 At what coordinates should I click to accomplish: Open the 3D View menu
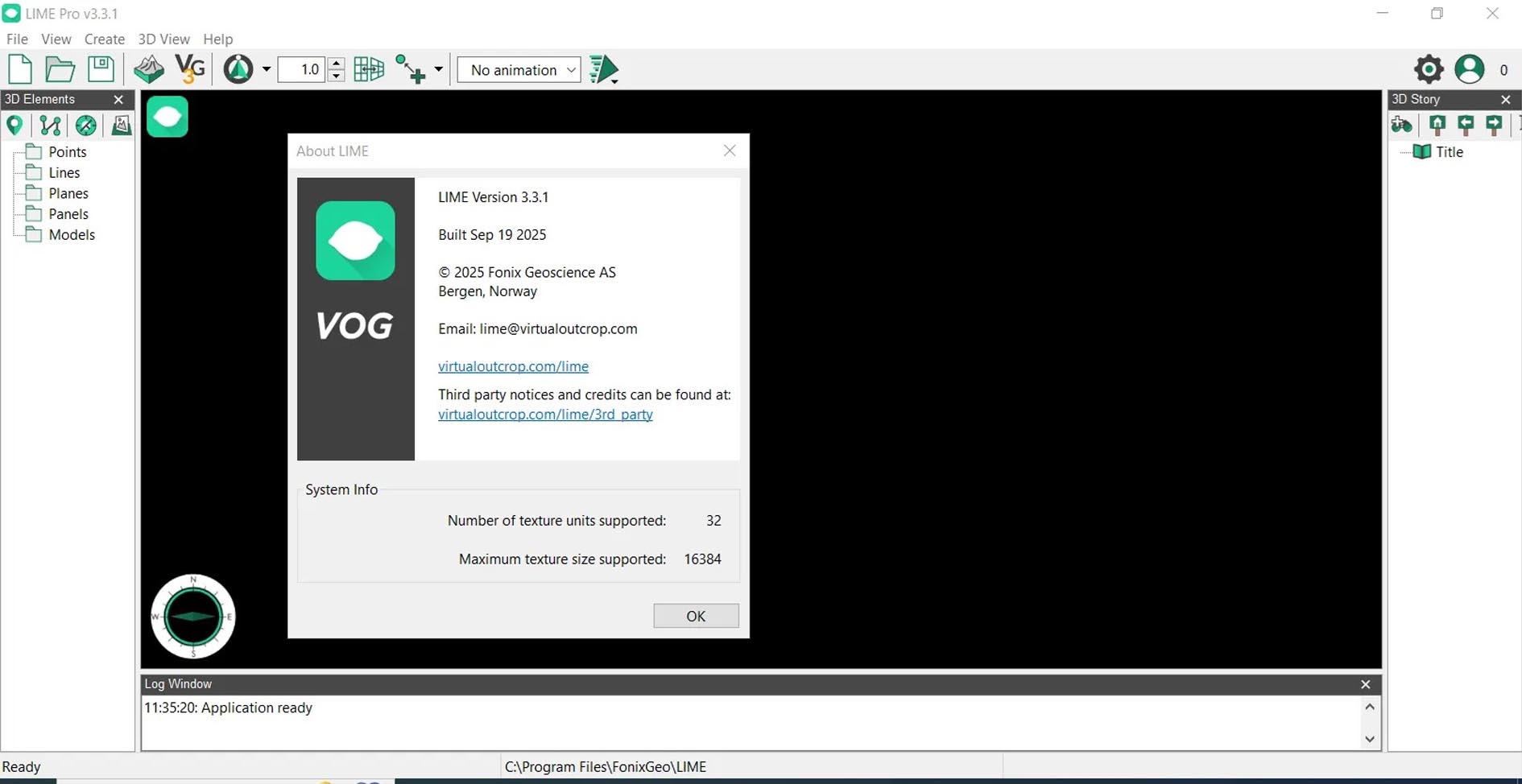click(x=163, y=39)
